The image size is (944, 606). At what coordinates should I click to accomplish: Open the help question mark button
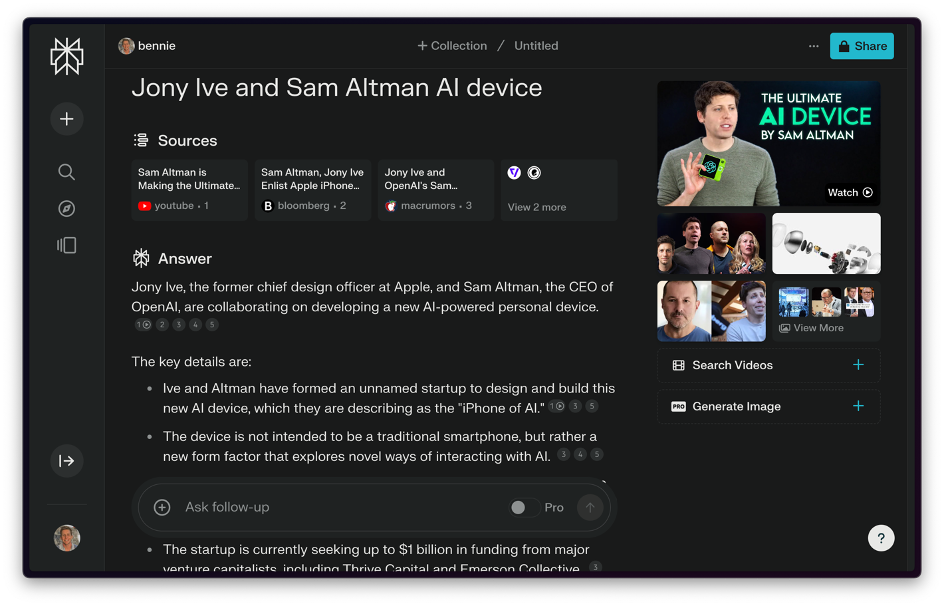coord(881,538)
